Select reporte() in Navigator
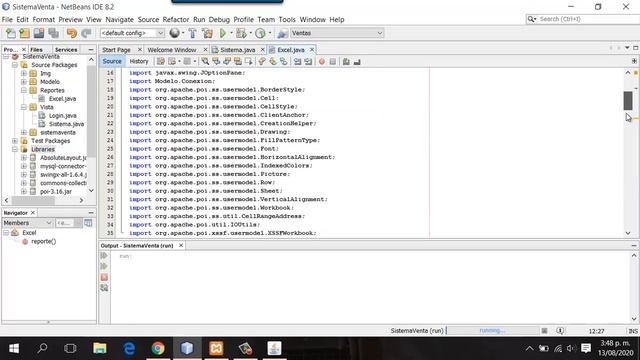The image size is (640, 360). (44, 242)
